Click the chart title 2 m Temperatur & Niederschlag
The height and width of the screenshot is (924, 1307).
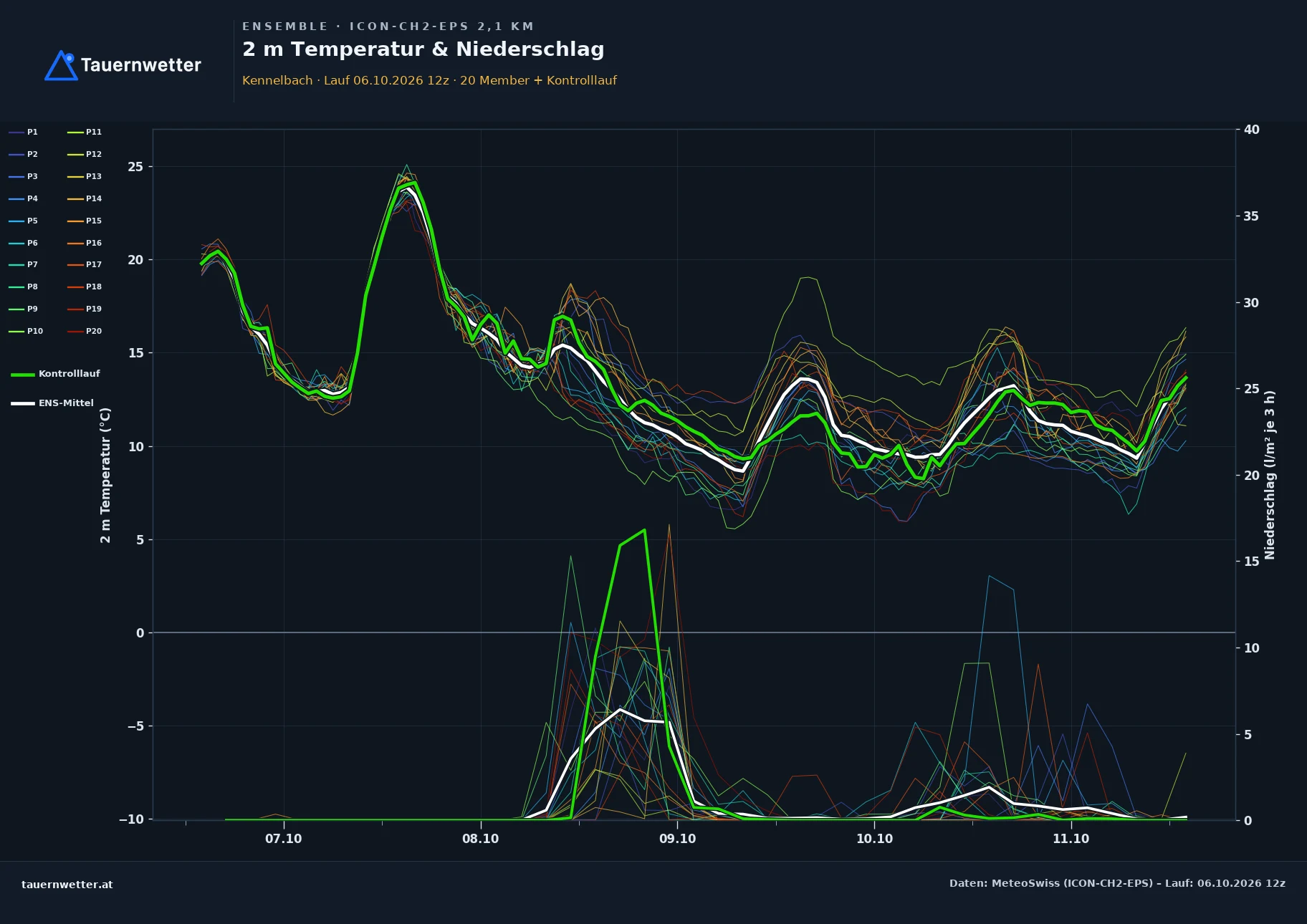coord(423,49)
